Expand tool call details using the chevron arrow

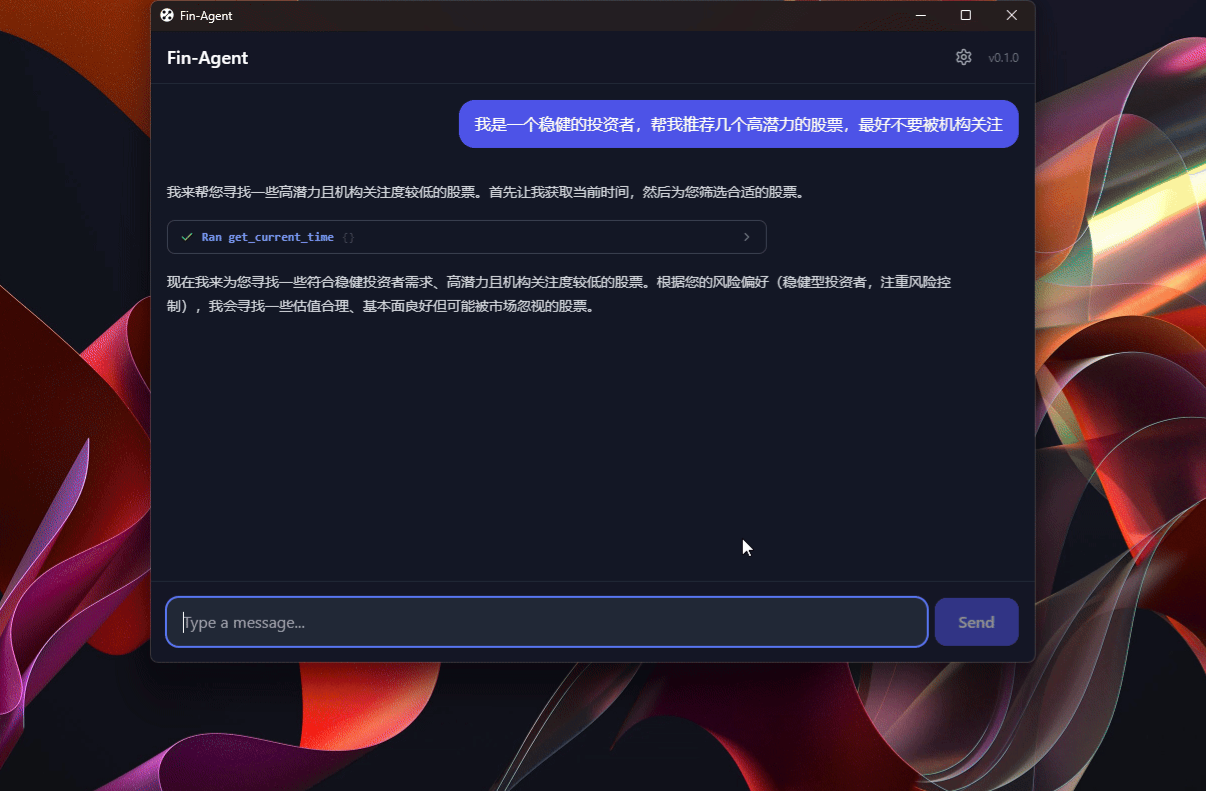coord(746,237)
